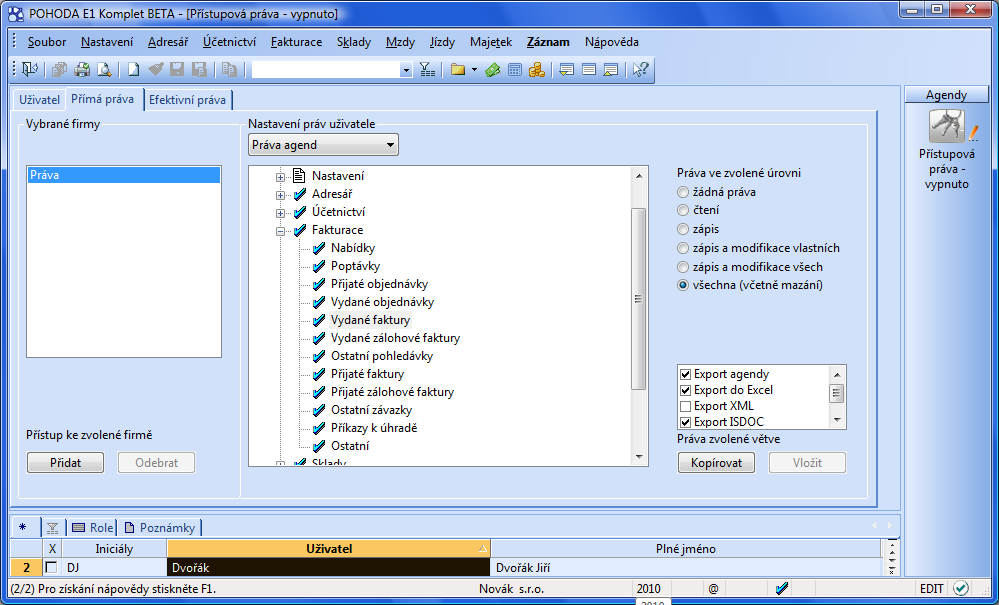999x605 pixels.
Task: Open the Fakturace menu
Action: click(296, 42)
